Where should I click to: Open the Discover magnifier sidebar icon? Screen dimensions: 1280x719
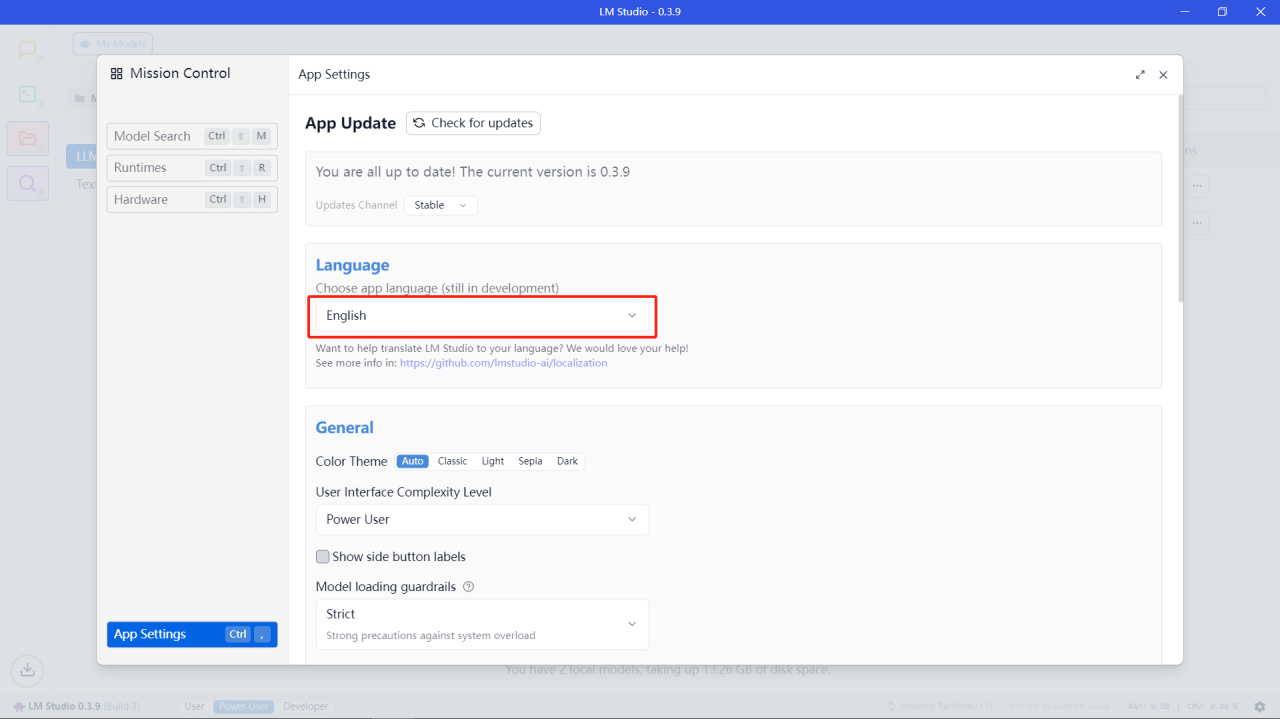pos(28,183)
